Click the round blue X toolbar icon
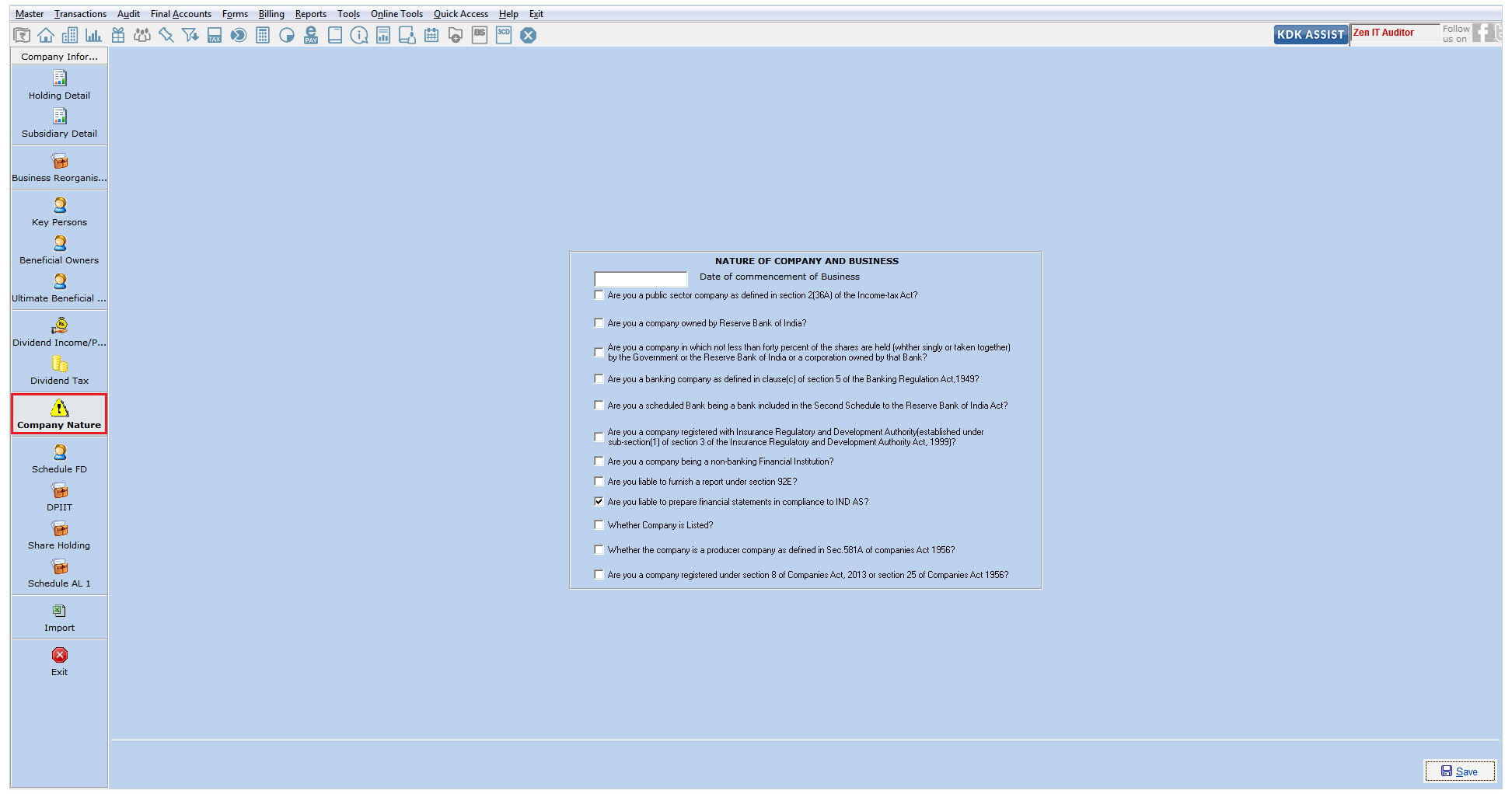Image resolution: width=1512 pixels, height=794 pixels. [x=529, y=35]
